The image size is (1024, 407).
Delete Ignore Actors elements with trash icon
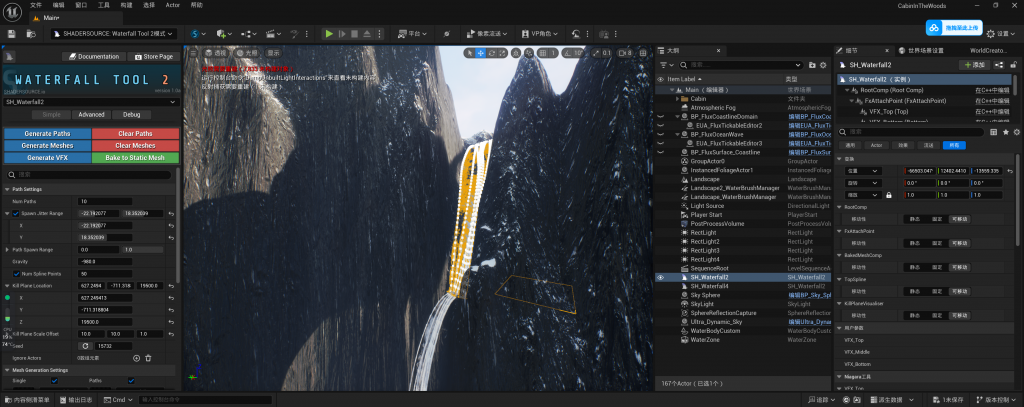(x=148, y=357)
